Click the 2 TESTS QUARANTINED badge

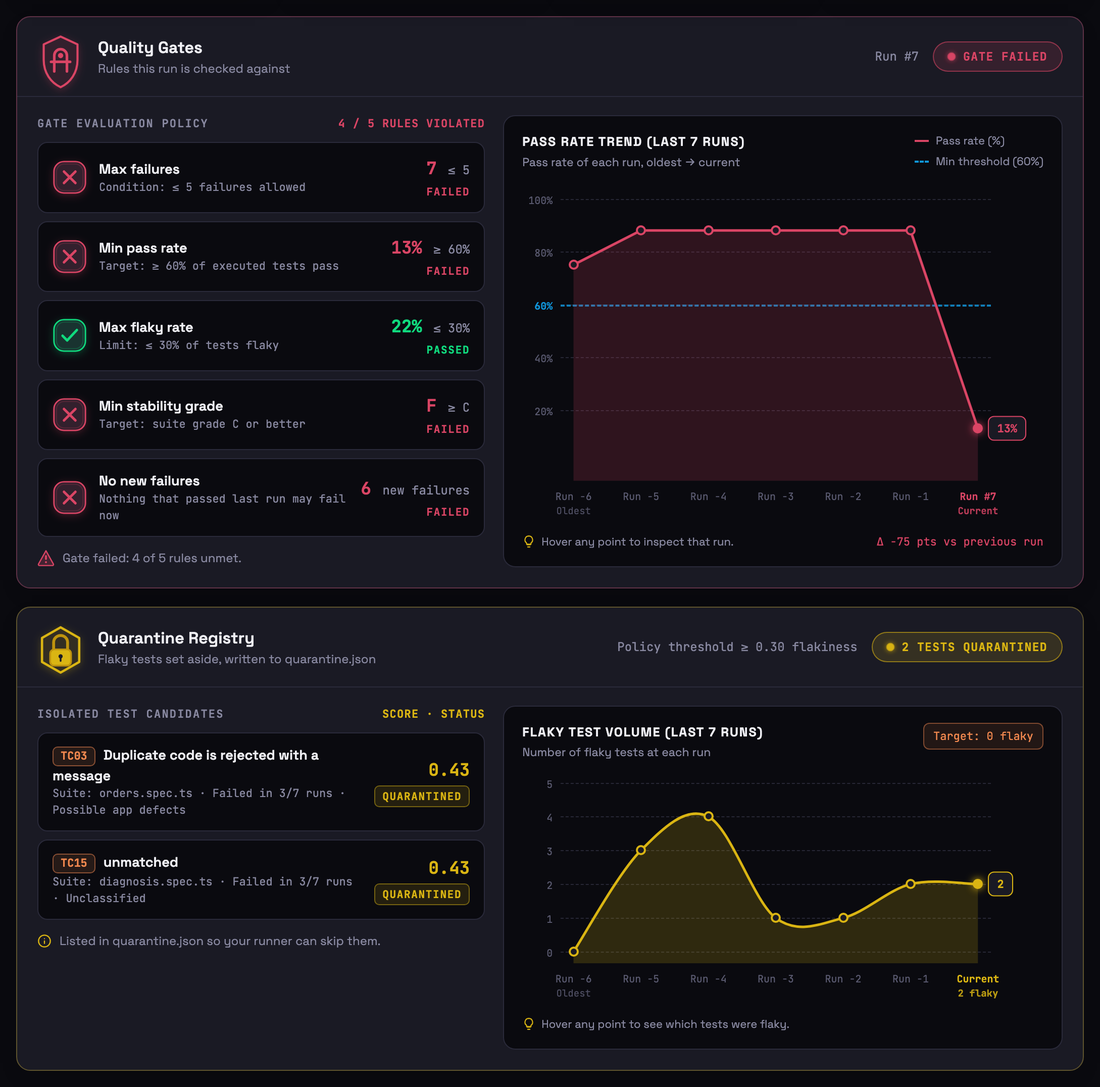click(967, 647)
